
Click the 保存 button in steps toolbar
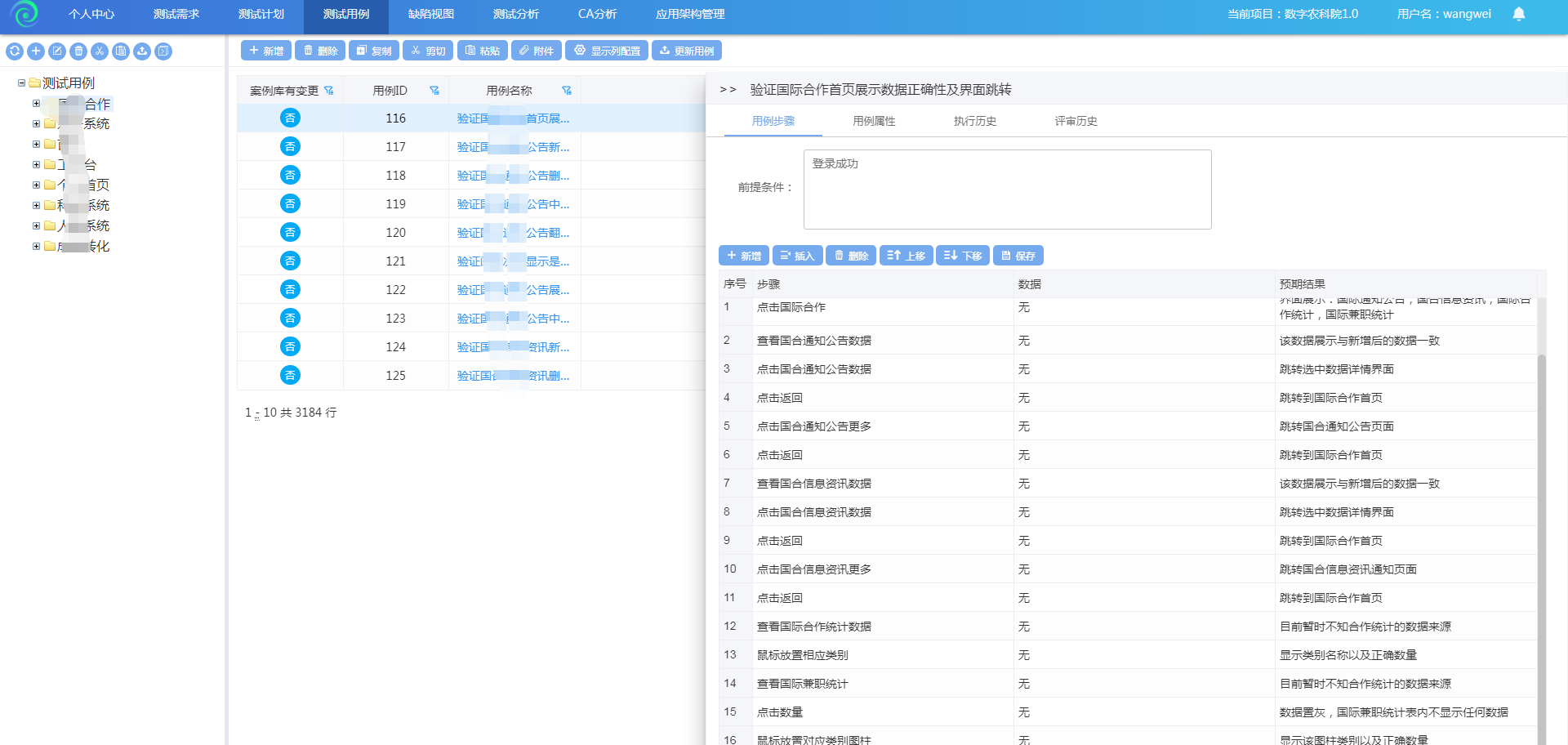[x=1018, y=256]
